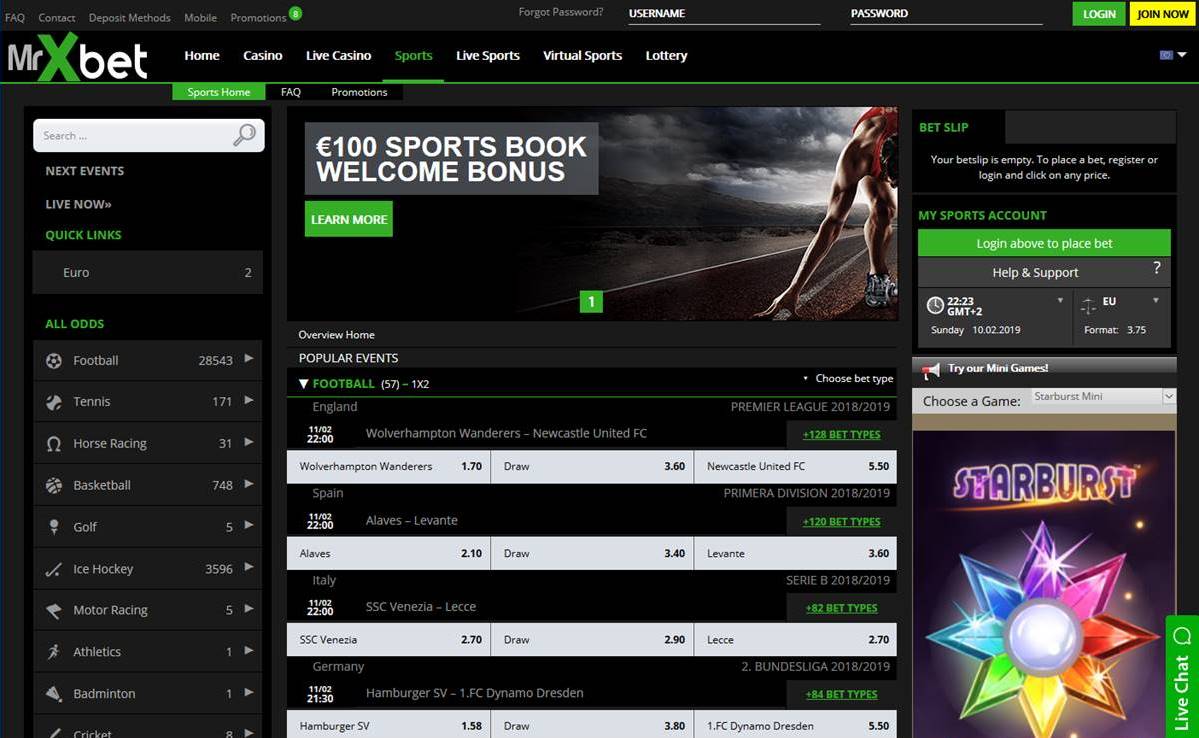This screenshot has width=1199, height=738.
Task: Click the Basketball ball icon
Action: (x=54, y=485)
